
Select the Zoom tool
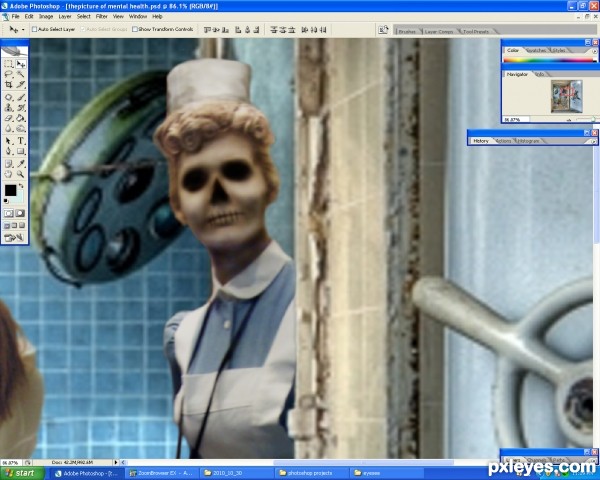click(21, 174)
